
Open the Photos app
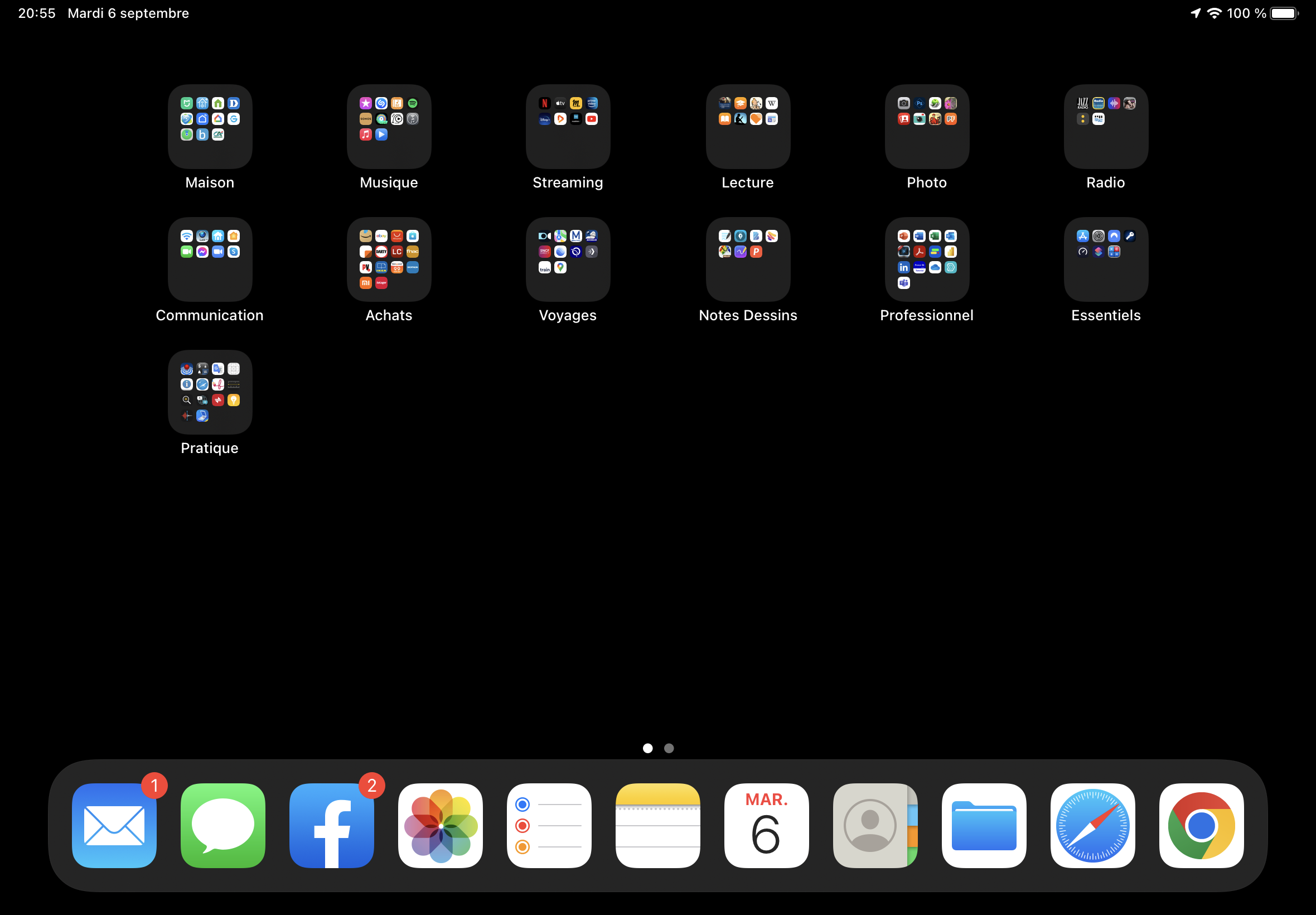[440, 825]
